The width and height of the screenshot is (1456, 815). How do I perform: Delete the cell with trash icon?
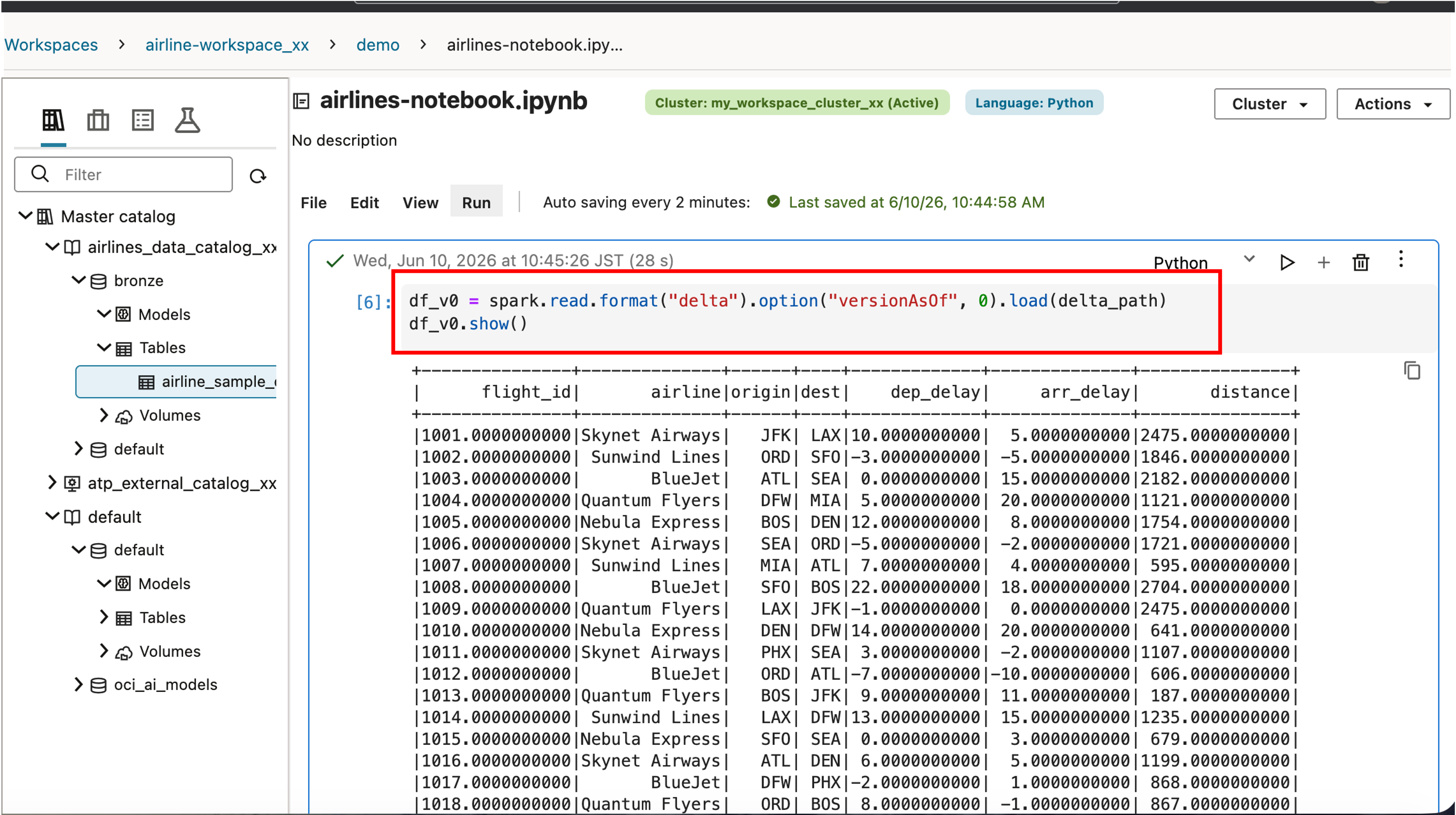1361,262
